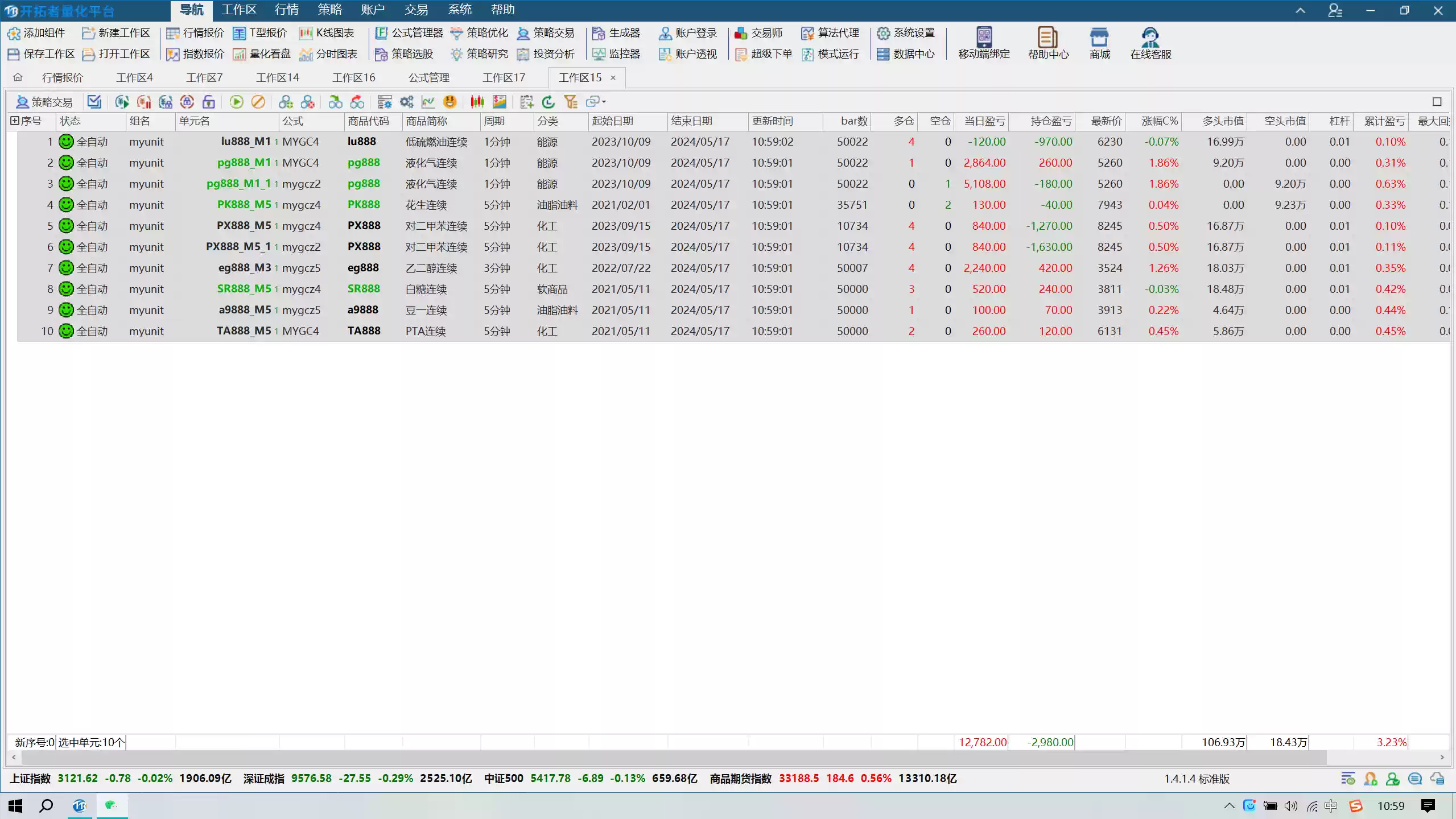Click the red candlestick chart icon
1456x819 pixels.
(477, 102)
